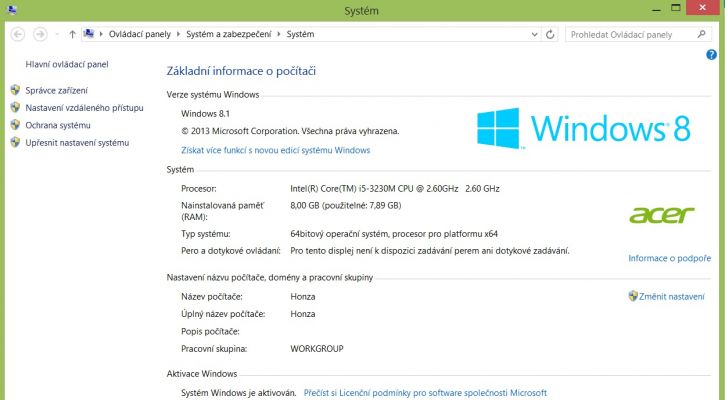
Task: Click Změnit nastavení link
Action: click(672, 297)
